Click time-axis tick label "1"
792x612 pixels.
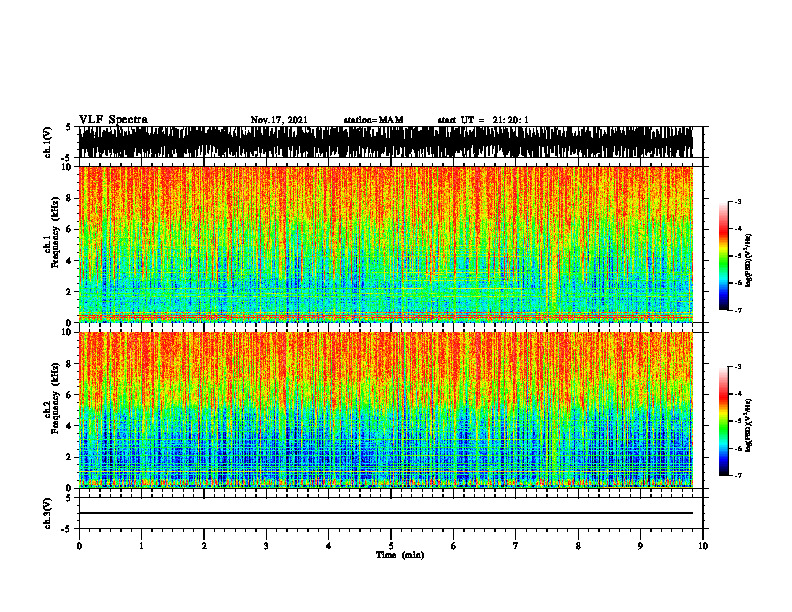[x=141, y=546]
